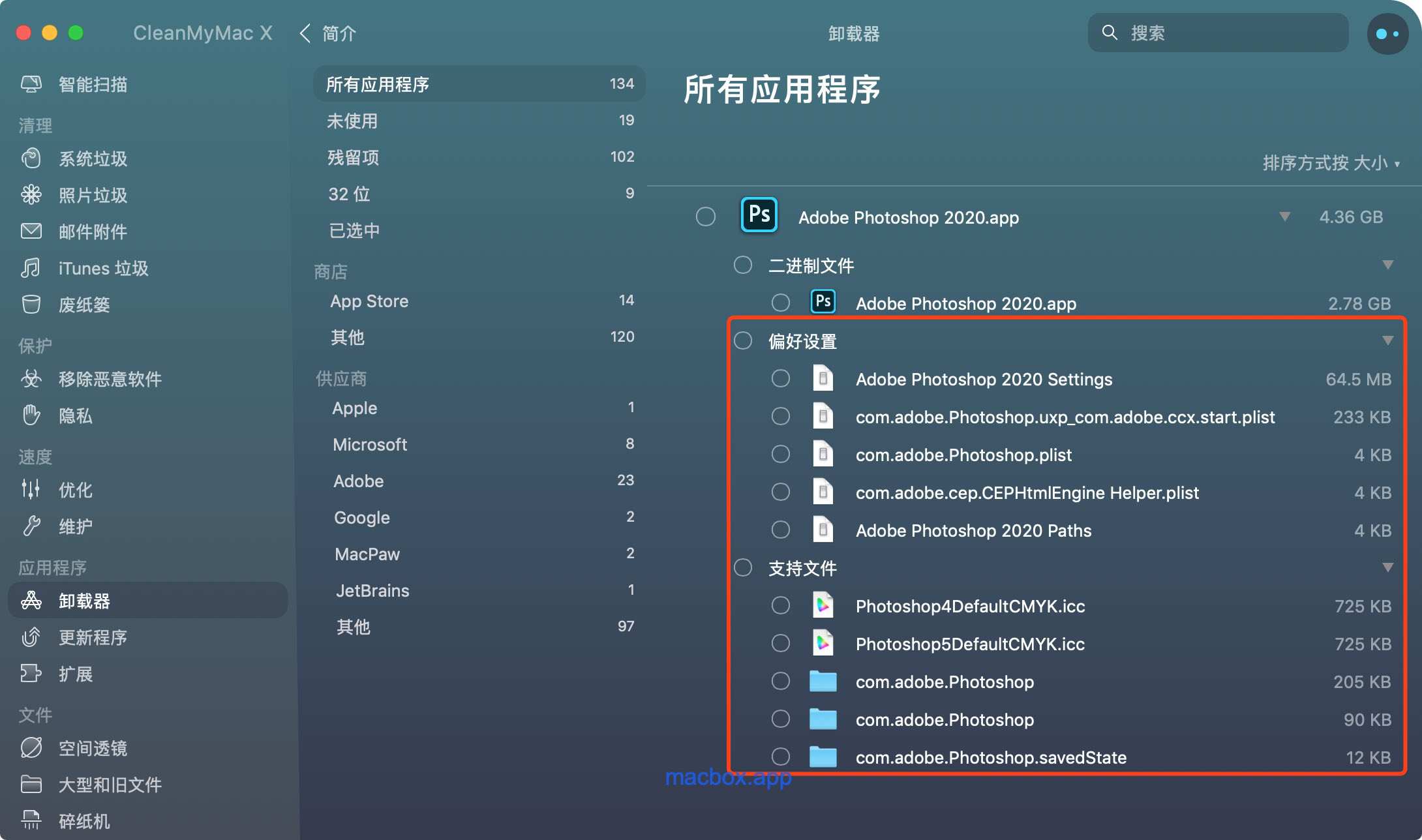Select JetBrains vendor filter
The image size is (1422, 840).
tap(479, 590)
